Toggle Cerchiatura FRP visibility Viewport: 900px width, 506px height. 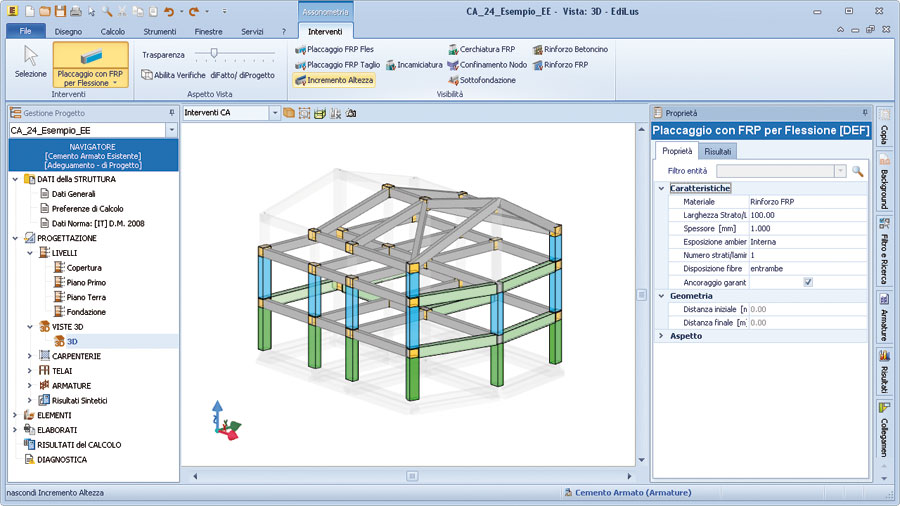[x=482, y=49]
